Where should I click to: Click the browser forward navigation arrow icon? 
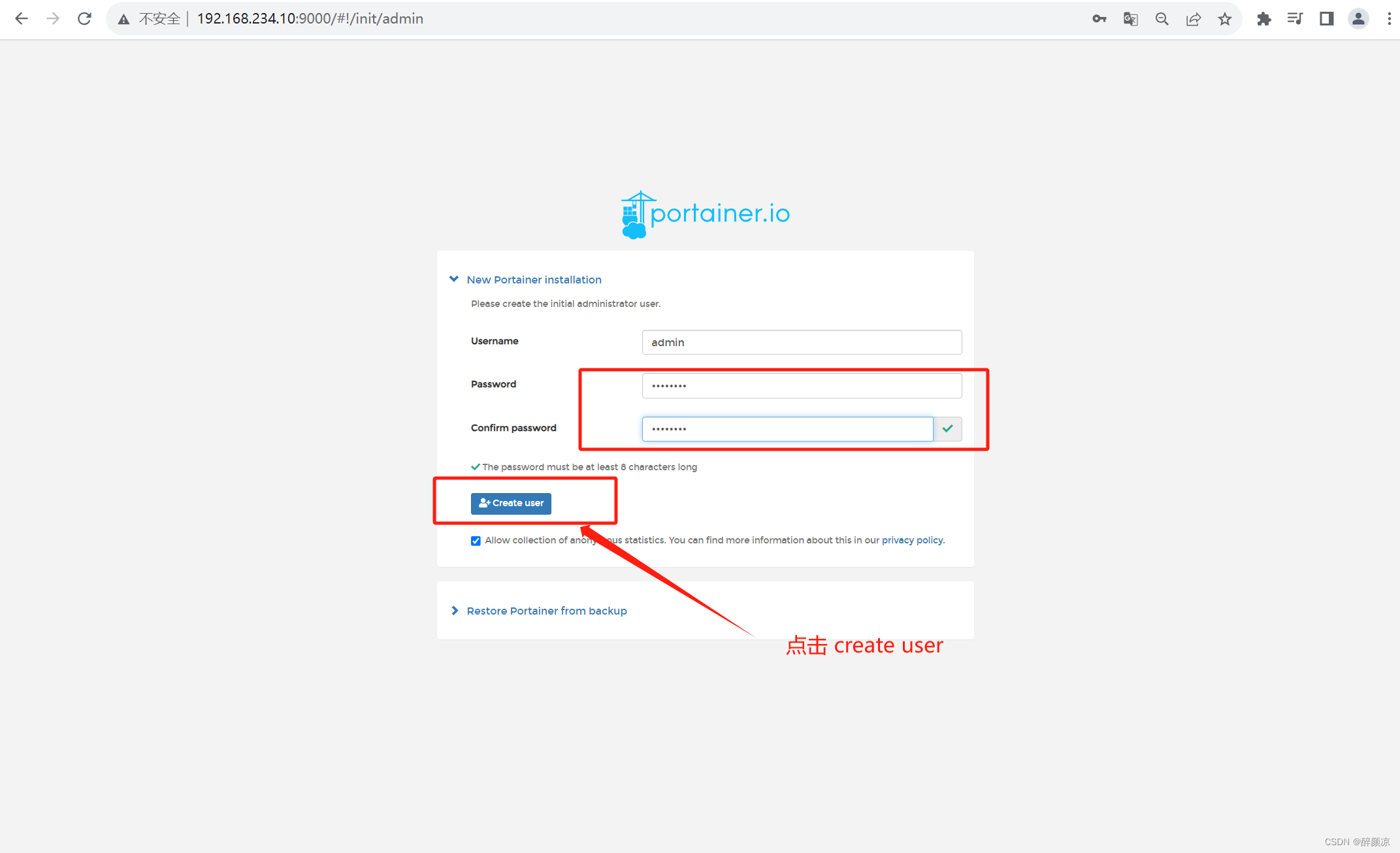click(x=51, y=18)
